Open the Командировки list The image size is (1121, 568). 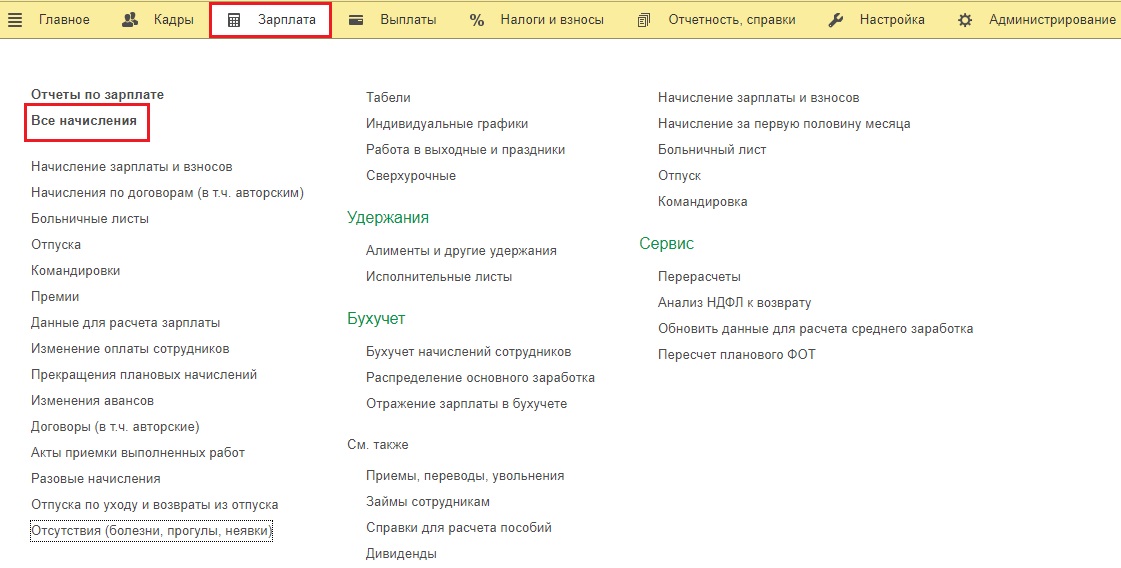click(76, 270)
